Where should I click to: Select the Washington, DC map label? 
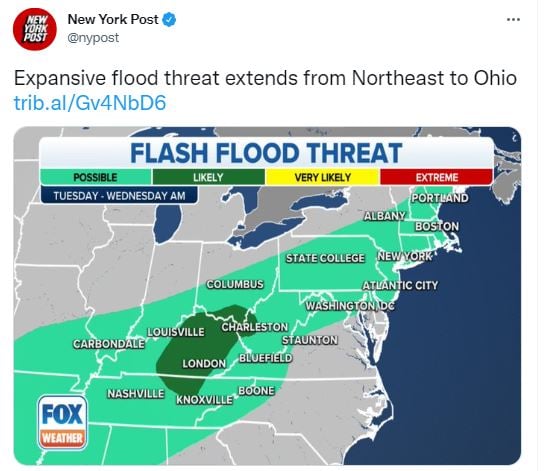coord(350,306)
